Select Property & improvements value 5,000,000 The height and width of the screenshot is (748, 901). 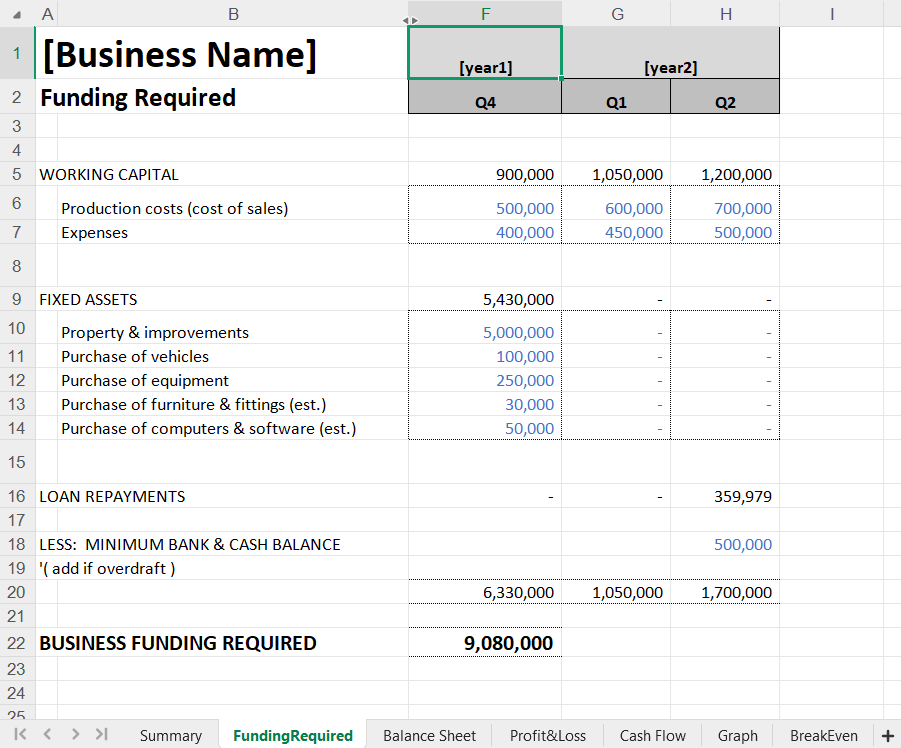[485, 332]
